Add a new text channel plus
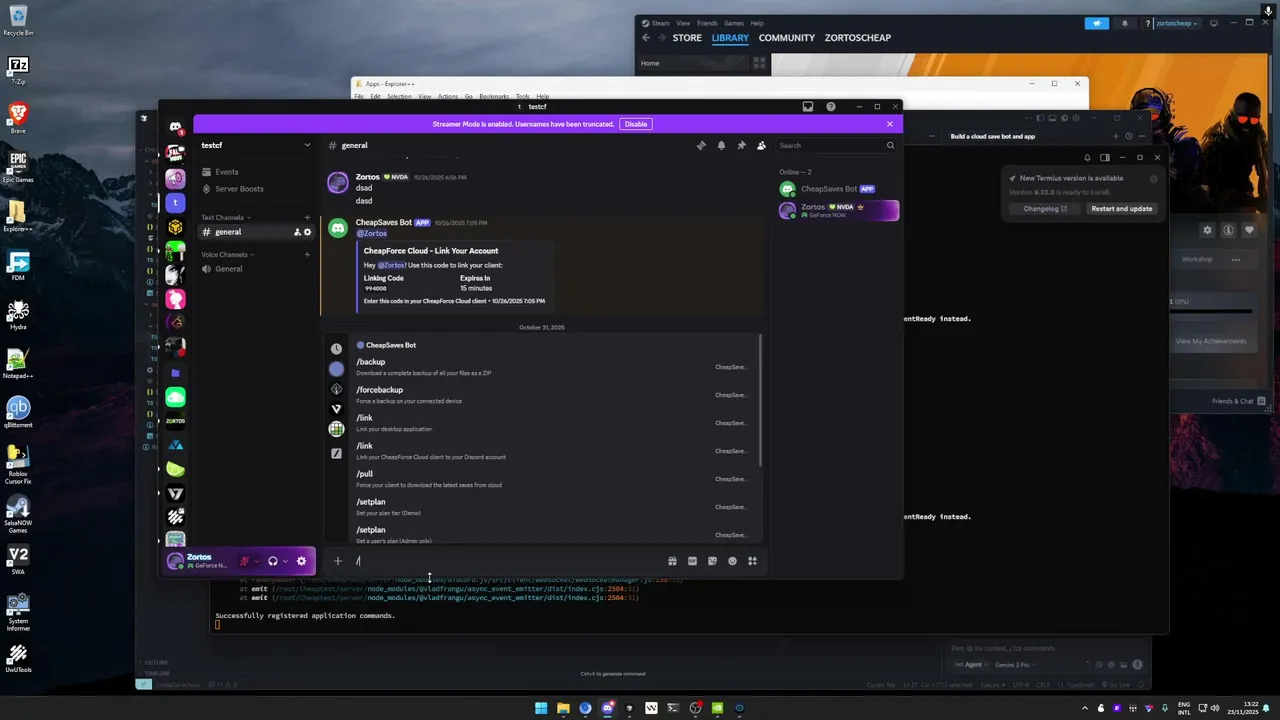 pyautogui.click(x=307, y=217)
